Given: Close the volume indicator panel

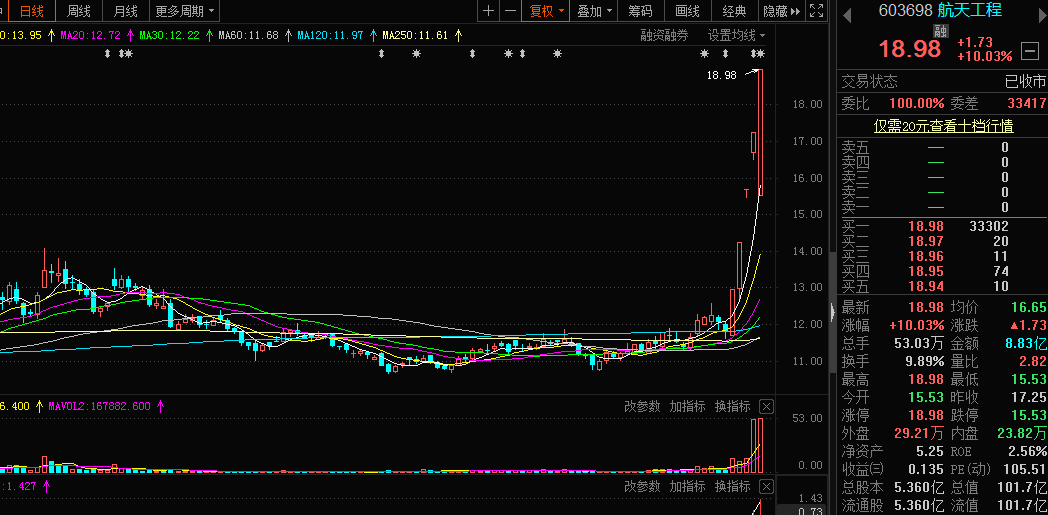Looking at the screenshot, I should (766, 406).
